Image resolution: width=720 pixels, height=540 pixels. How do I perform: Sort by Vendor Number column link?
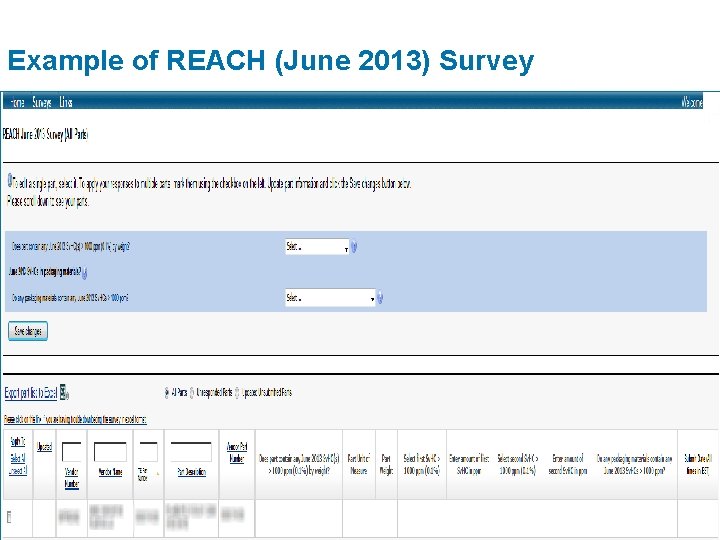coord(72,478)
